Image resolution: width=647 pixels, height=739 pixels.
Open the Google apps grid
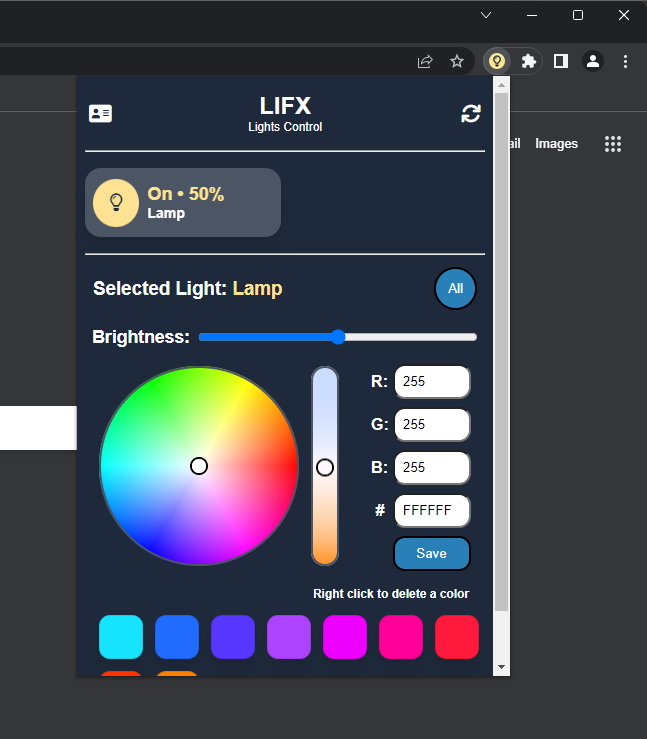click(x=613, y=144)
